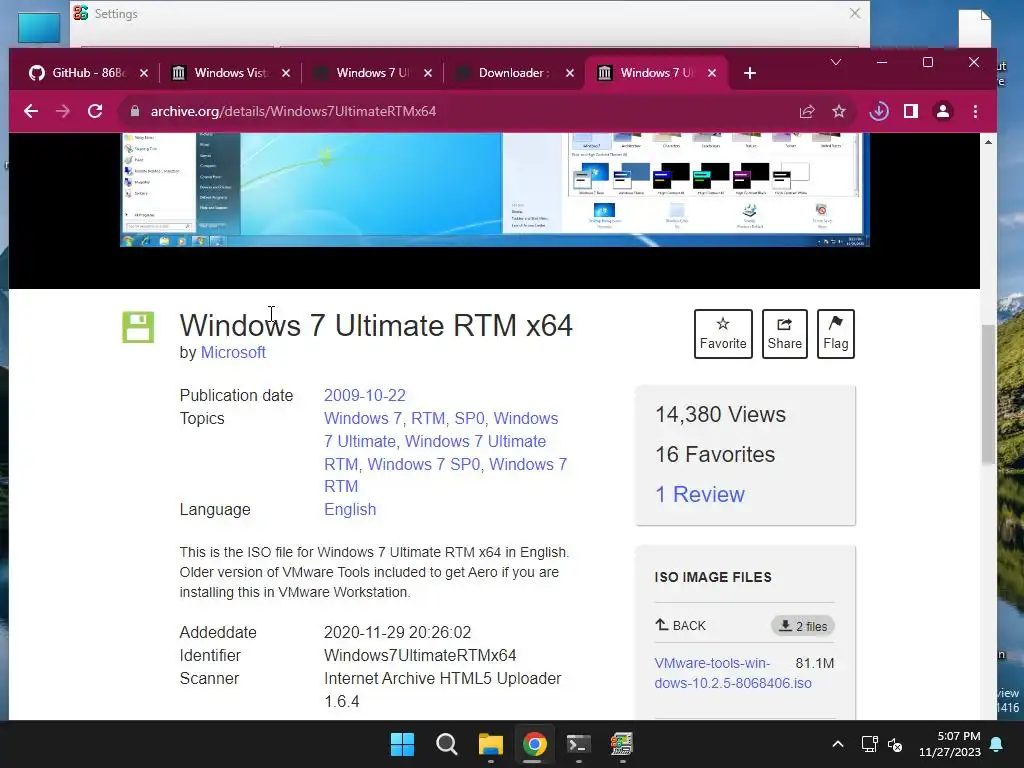Click the Chrome taskbar icon
The width and height of the screenshot is (1024, 768).
click(x=534, y=744)
